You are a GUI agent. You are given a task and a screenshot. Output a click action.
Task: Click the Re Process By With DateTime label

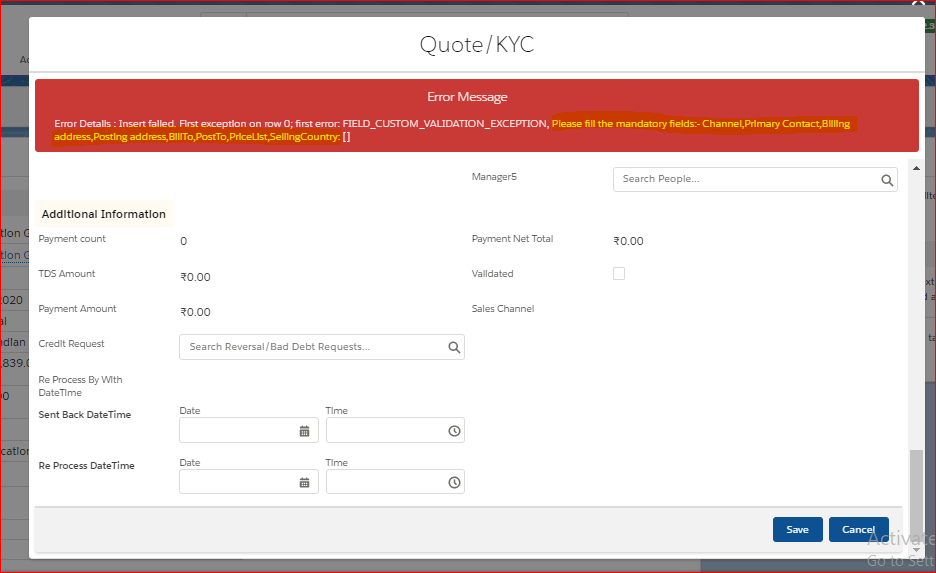point(80,386)
